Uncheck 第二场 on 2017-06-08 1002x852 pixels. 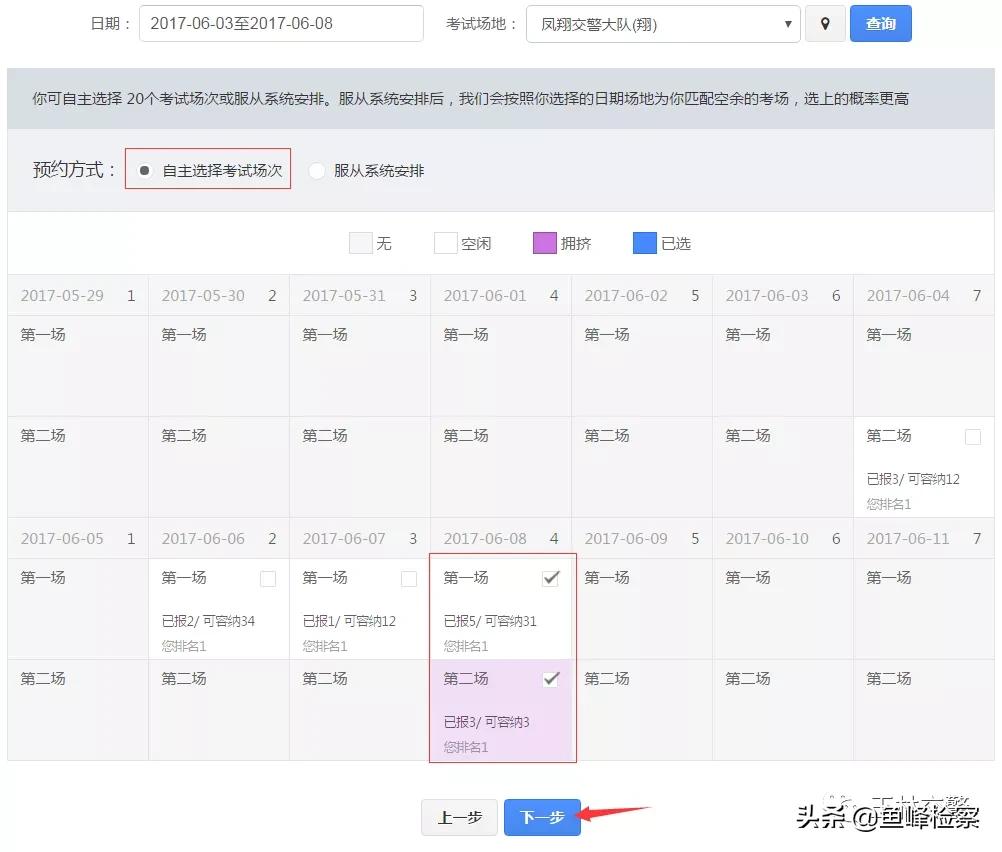[x=551, y=678]
